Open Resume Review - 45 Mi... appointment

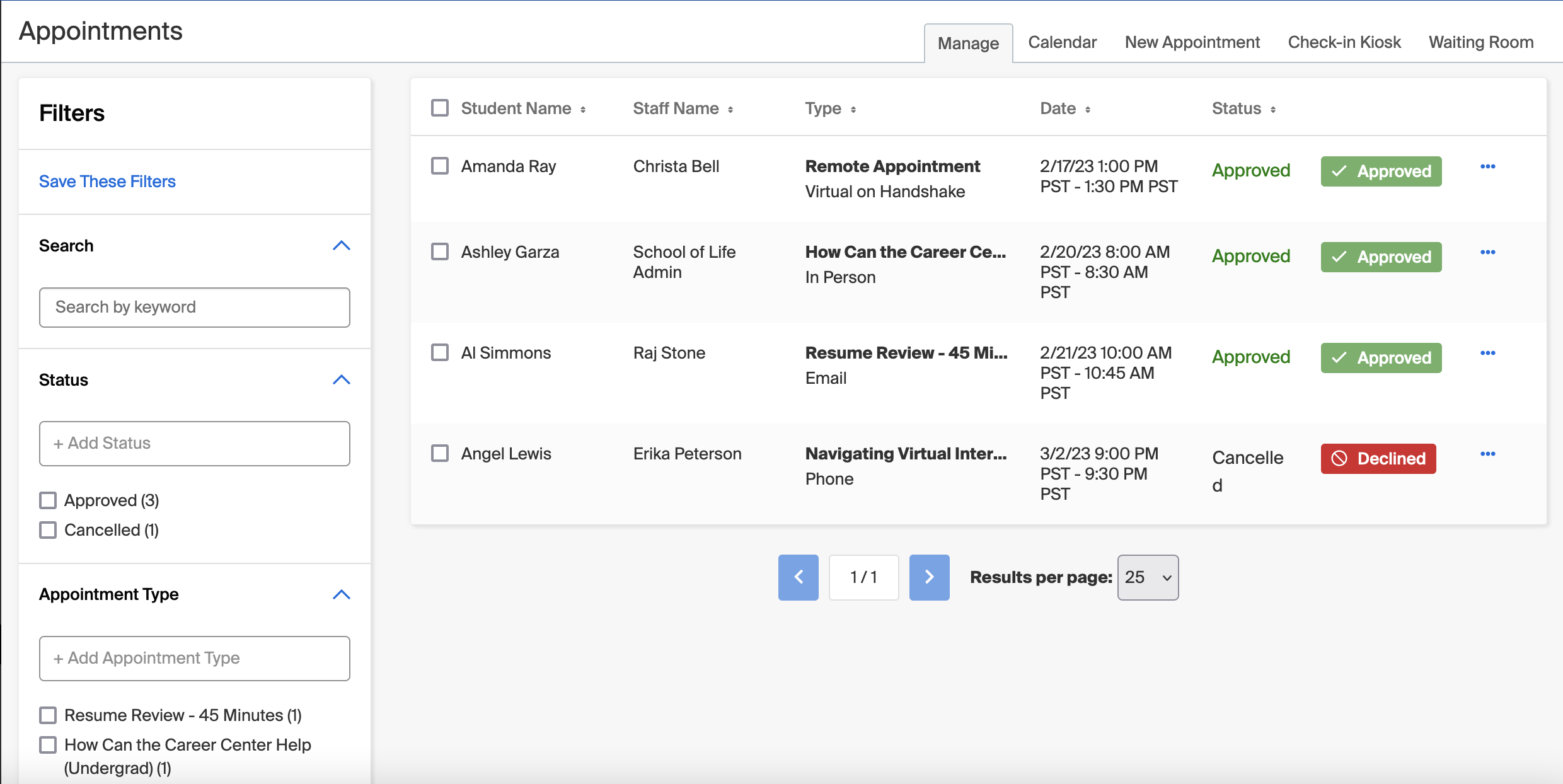tap(906, 353)
